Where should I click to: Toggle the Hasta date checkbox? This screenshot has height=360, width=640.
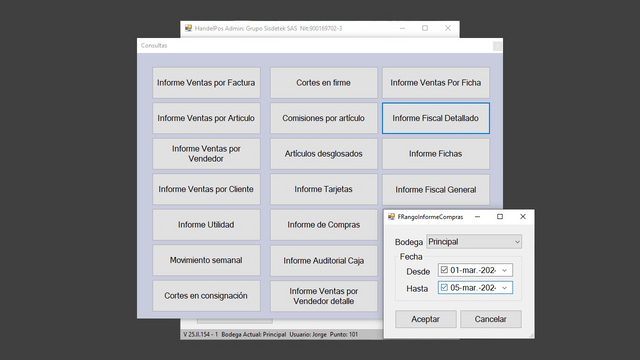pos(444,288)
